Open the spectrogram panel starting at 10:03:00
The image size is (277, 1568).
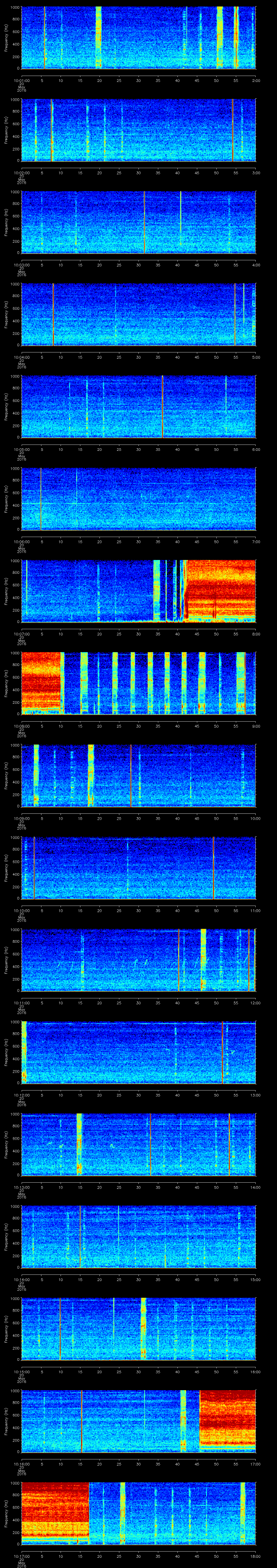coord(138,223)
